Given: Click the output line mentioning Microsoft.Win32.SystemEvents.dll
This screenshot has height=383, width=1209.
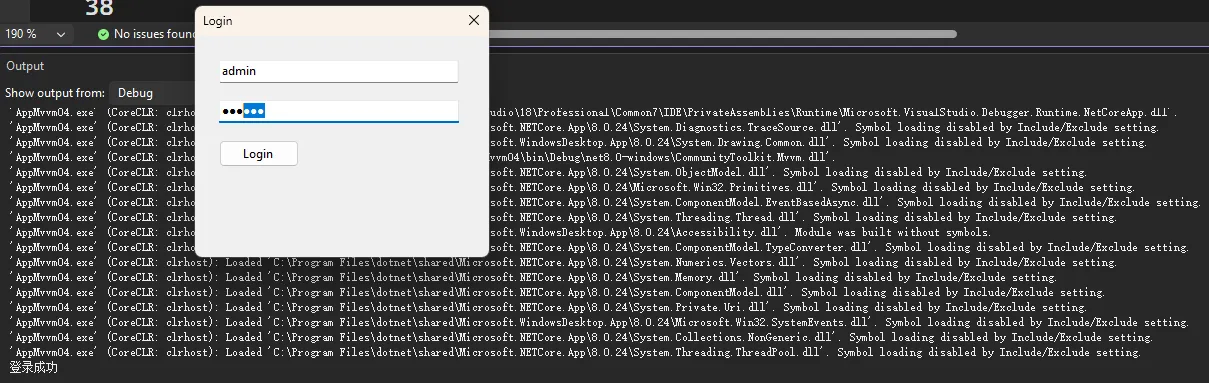Looking at the screenshot, I should (599, 323).
